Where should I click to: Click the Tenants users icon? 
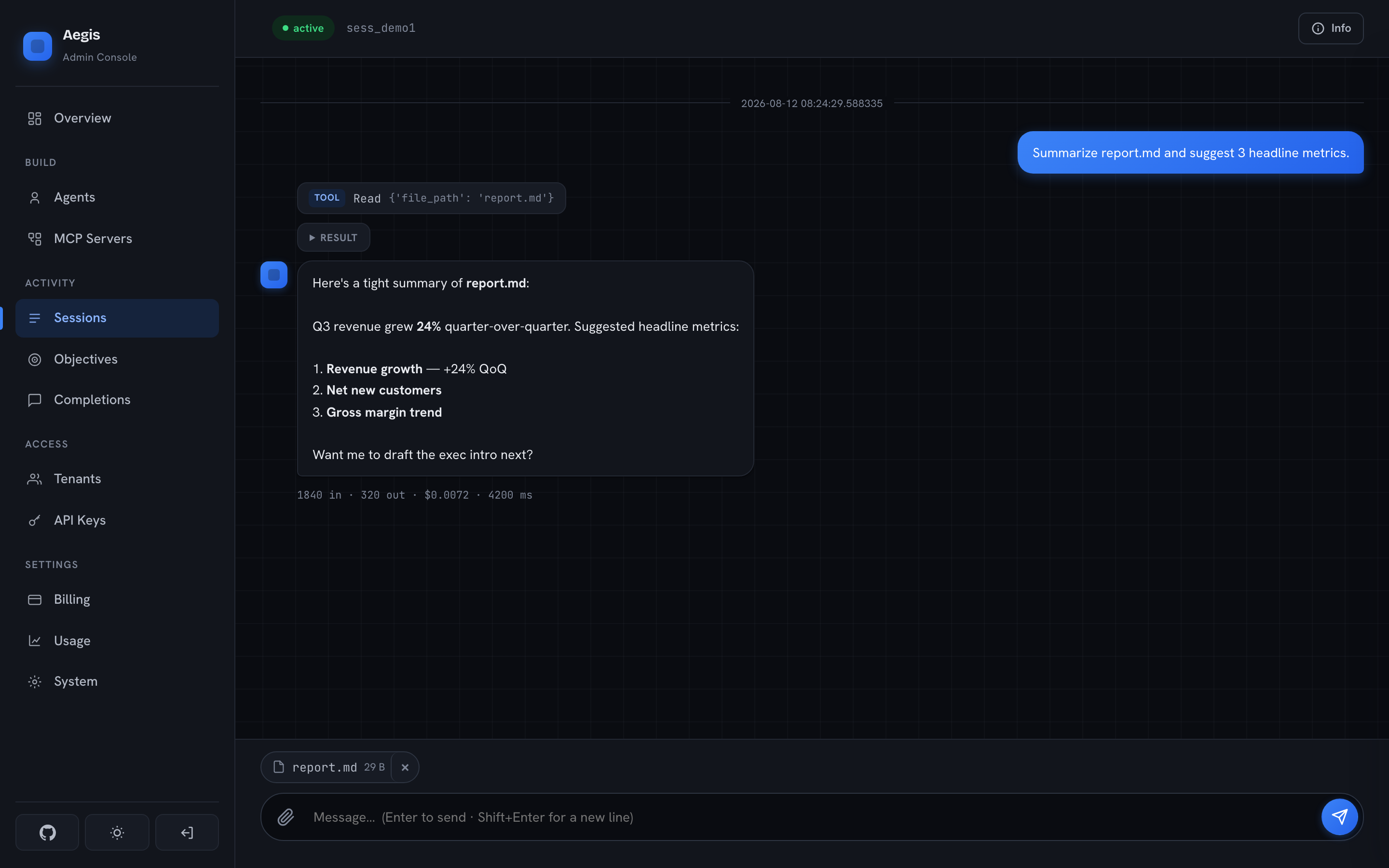point(34,479)
